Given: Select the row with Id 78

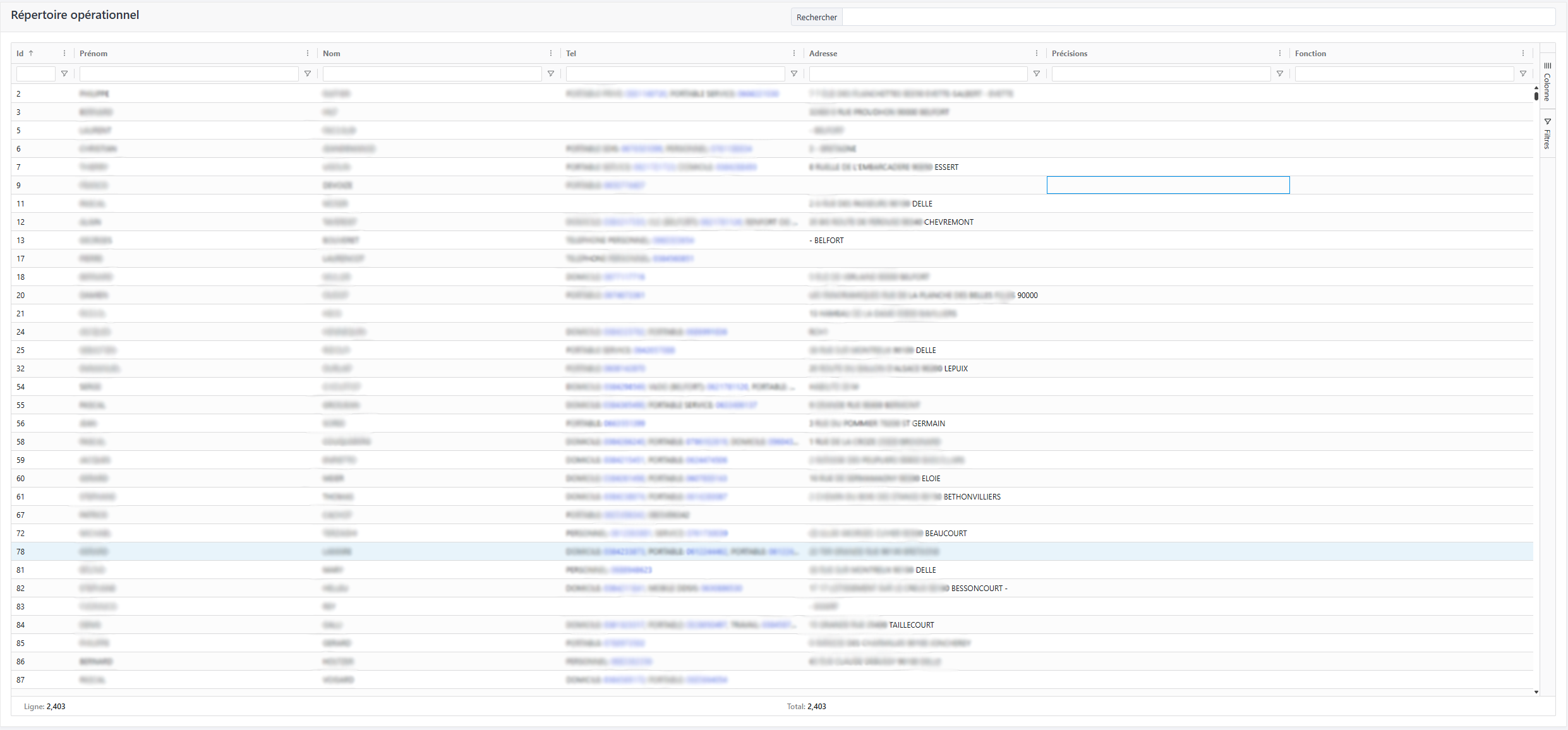Looking at the screenshot, I should pos(442,552).
